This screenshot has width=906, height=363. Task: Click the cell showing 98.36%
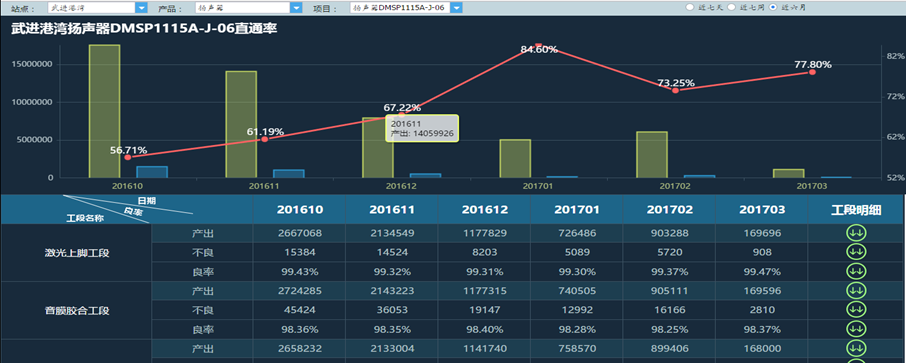tap(299, 329)
